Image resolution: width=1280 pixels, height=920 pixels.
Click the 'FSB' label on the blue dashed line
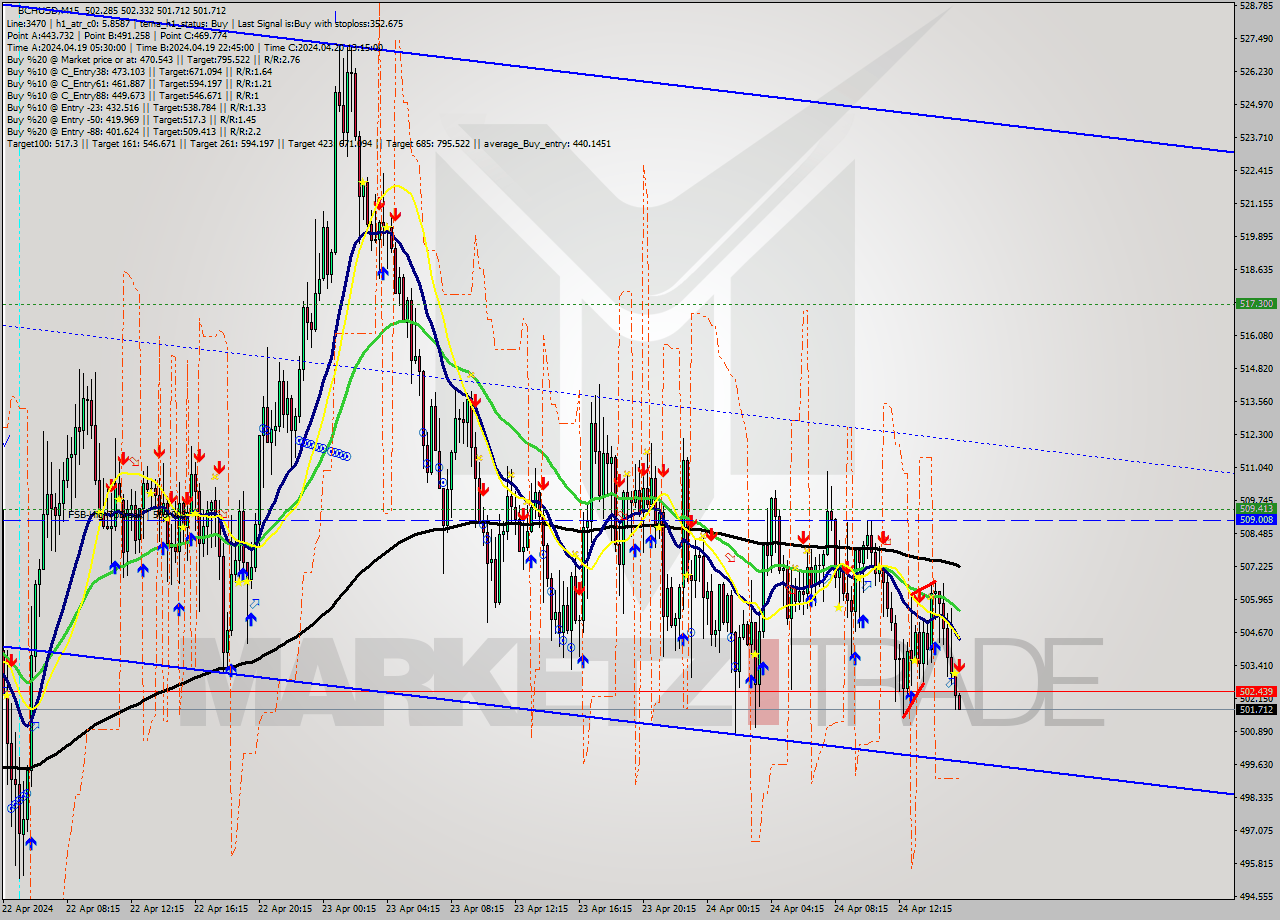[x=78, y=514]
